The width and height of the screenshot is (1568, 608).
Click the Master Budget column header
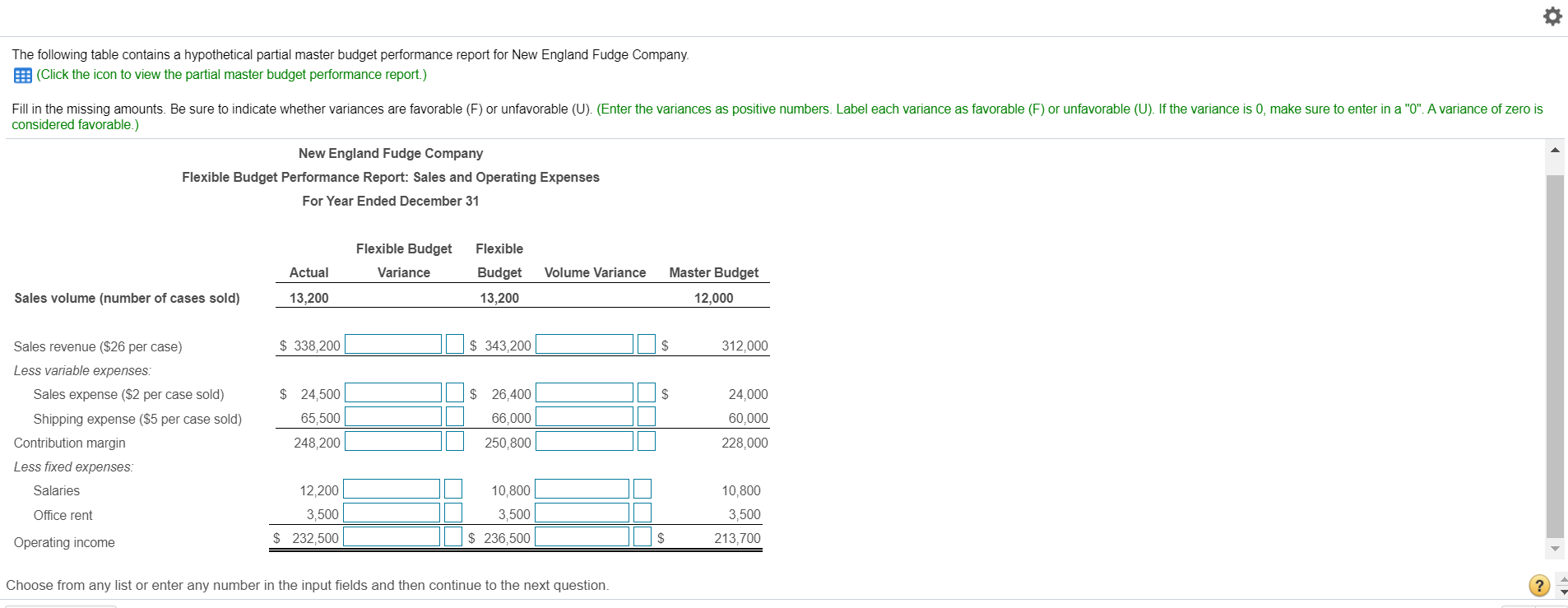click(x=713, y=272)
